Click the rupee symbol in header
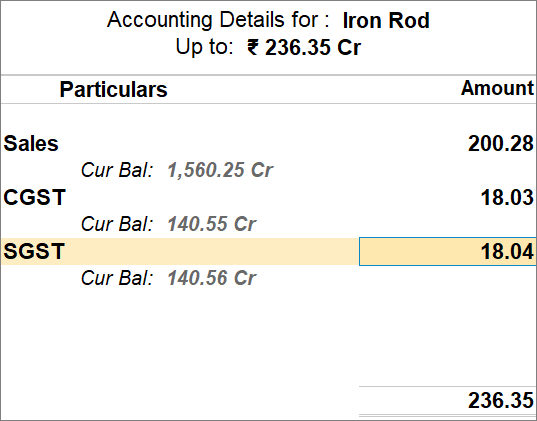The image size is (537, 421). pos(253,47)
